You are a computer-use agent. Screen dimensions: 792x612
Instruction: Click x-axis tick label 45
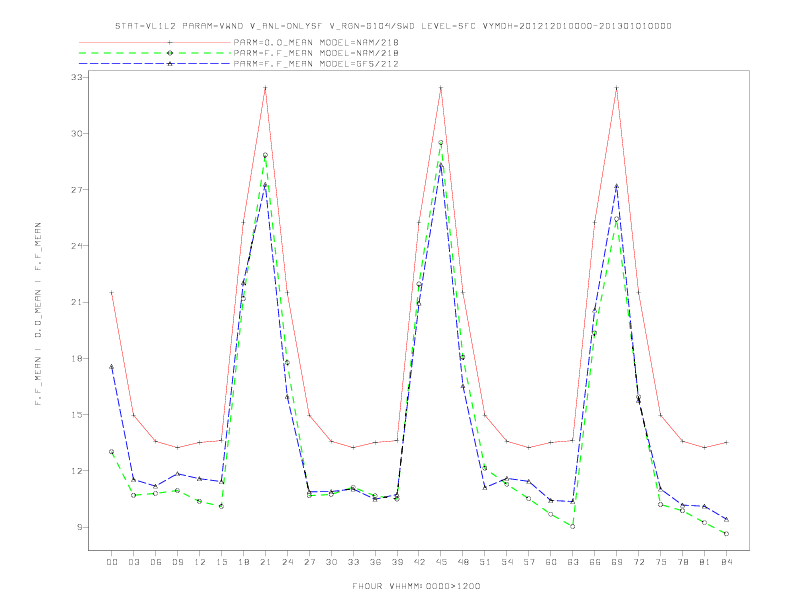click(x=441, y=562)
